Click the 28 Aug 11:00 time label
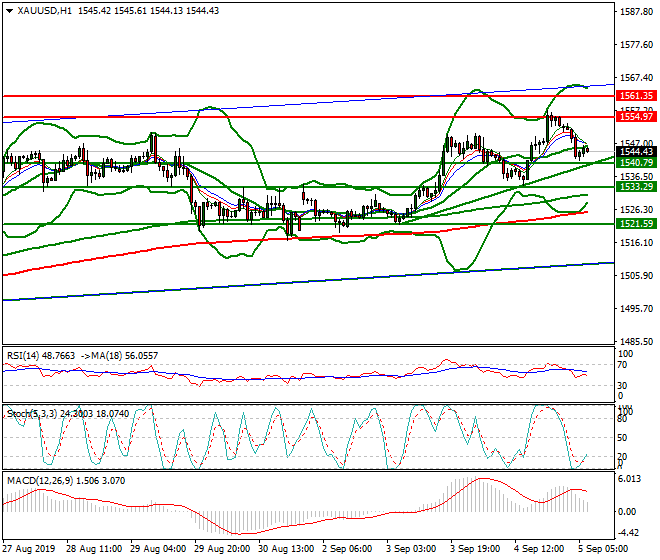Screen dimensions: 660x560 [x=94, y=549]
